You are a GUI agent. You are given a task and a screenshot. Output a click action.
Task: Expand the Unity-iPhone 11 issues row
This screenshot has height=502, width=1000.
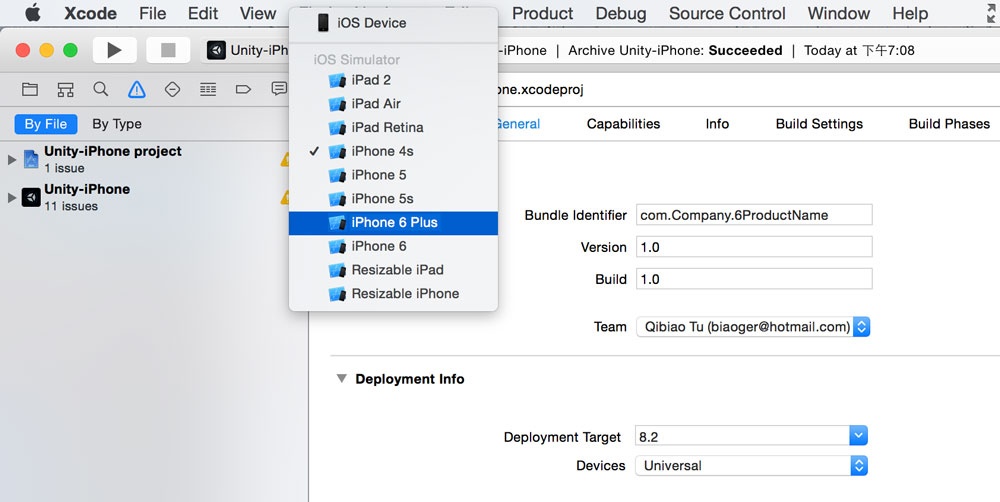[x=11, y=198]
